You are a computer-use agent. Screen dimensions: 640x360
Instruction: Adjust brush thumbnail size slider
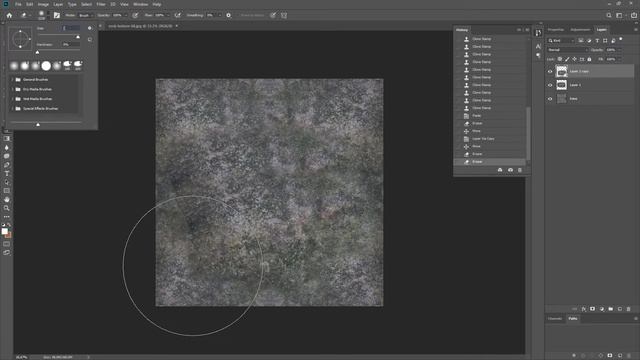point(38,124)
